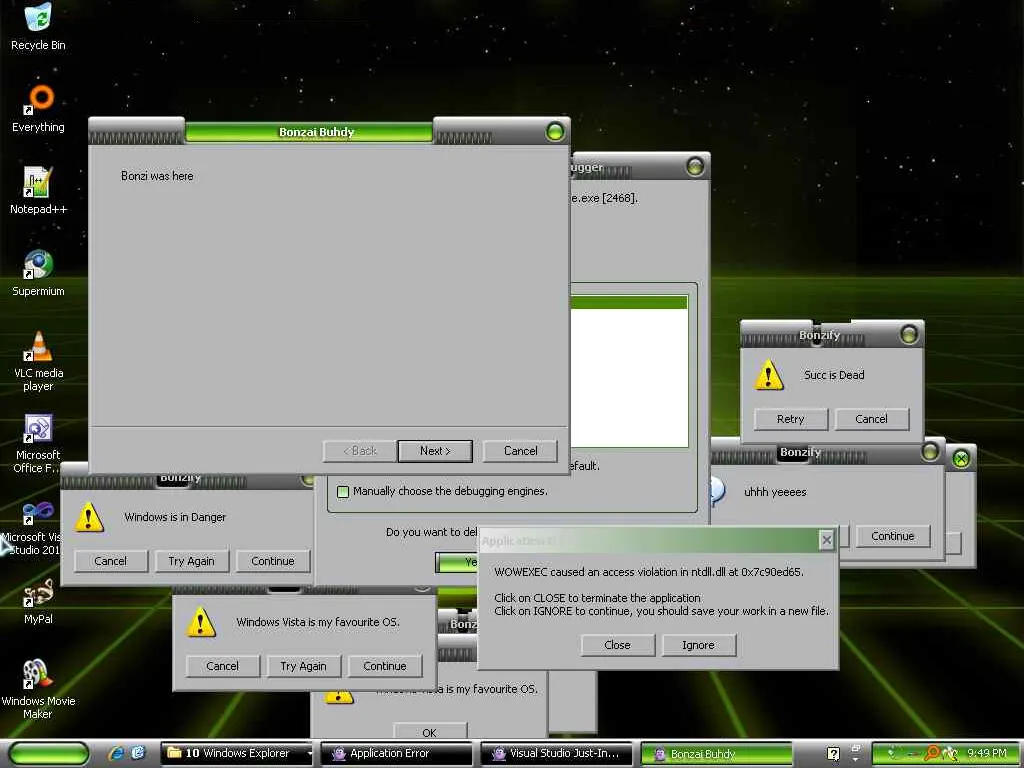Open the Recycle Bin desktop icon
The height and width of the screenshot is (768, 1024).
(38, 26)
